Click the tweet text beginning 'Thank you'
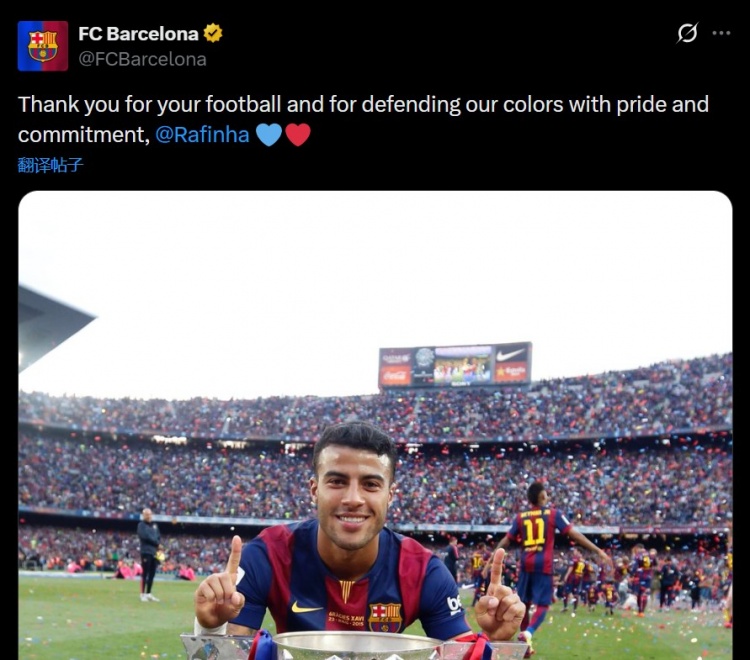This screenshot has height=660, width=750. pos(363,120)
